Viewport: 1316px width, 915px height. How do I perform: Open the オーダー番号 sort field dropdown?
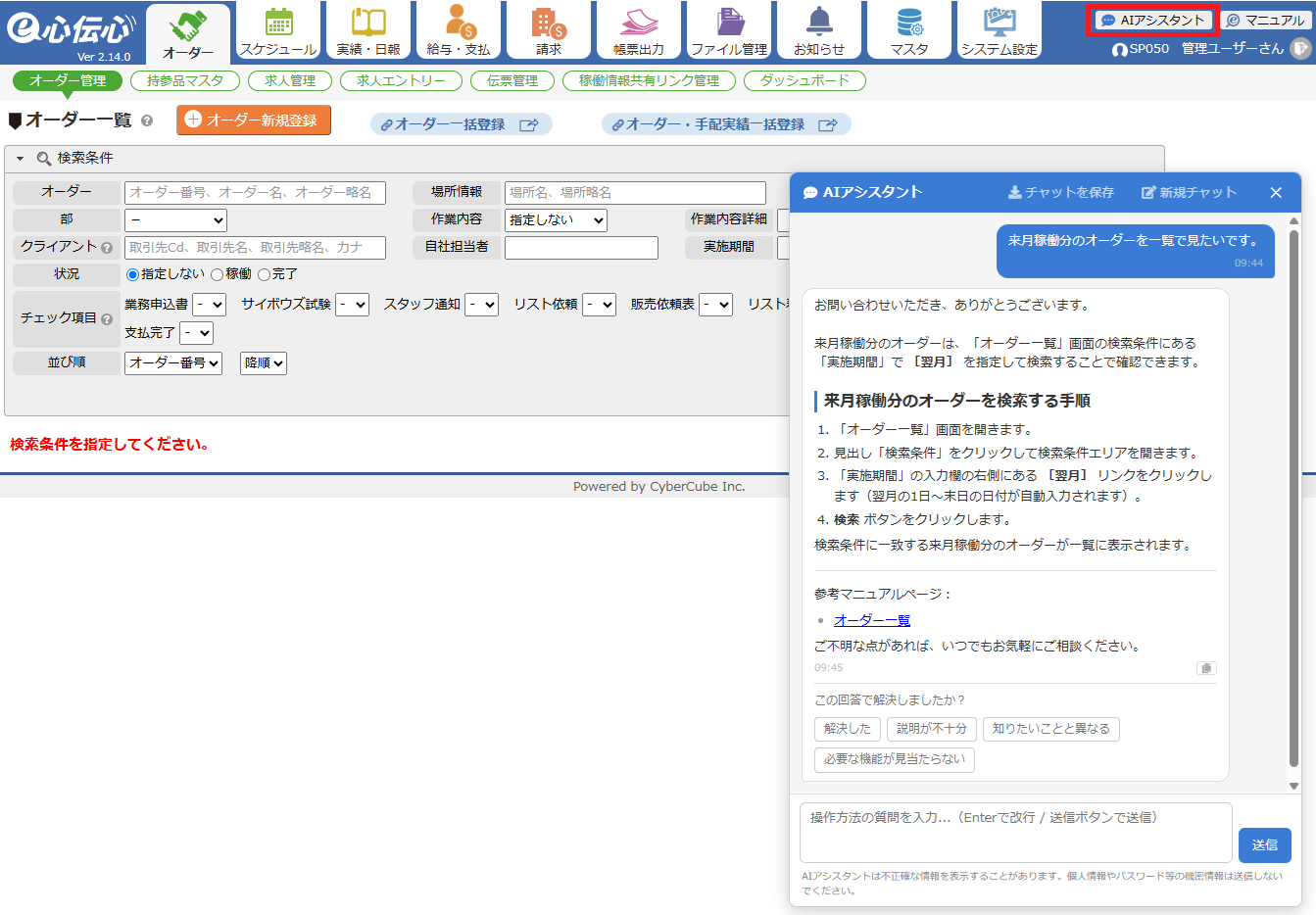pyautogui.click(x=173, y=363)
